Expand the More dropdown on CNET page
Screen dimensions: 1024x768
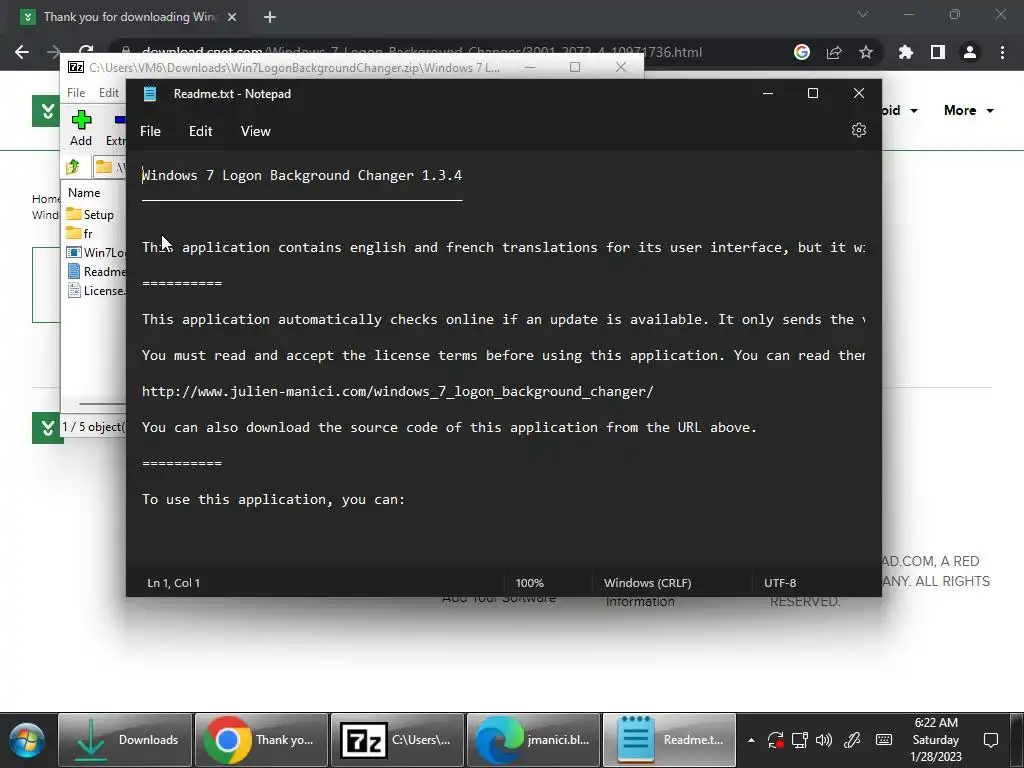tap(968, 110)
